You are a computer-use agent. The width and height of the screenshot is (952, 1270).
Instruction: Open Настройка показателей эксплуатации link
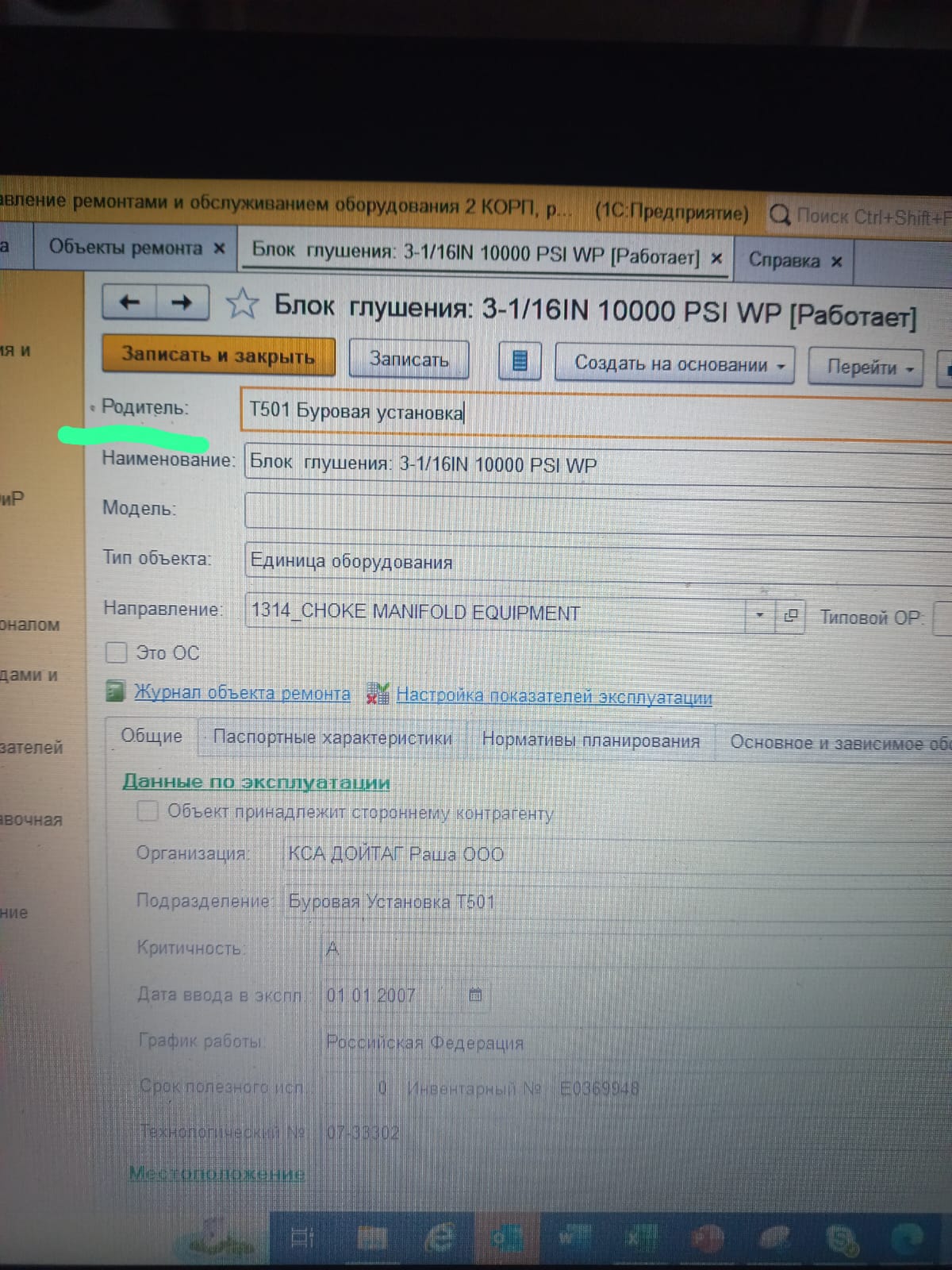pyautogui.click(x=554, y=697)
